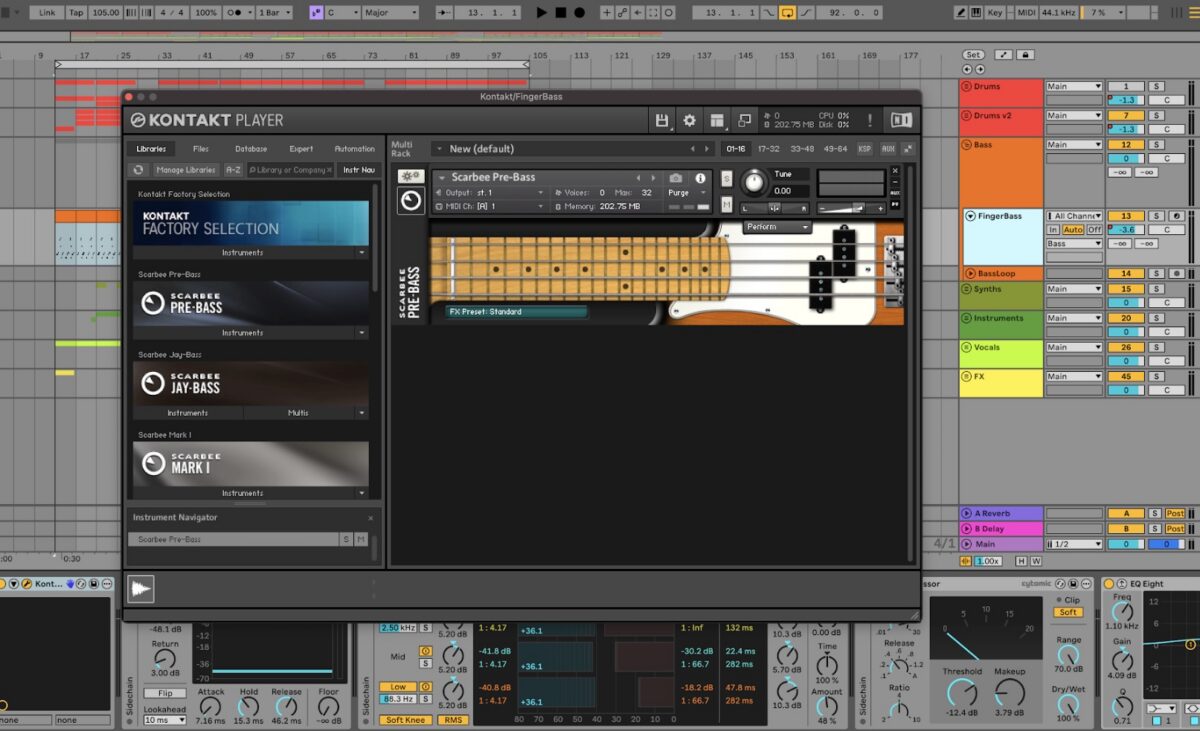The height and width of the screenshot is (731, 1200).
Task: Open the Perform view dropdown
Action: (x=778, y=227)
